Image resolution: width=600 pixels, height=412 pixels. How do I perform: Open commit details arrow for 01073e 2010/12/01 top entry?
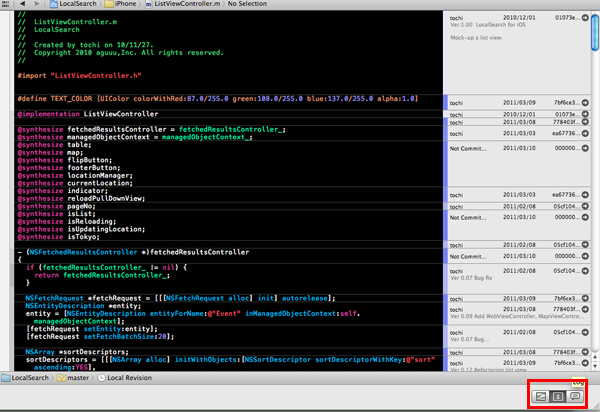[585, 18]
